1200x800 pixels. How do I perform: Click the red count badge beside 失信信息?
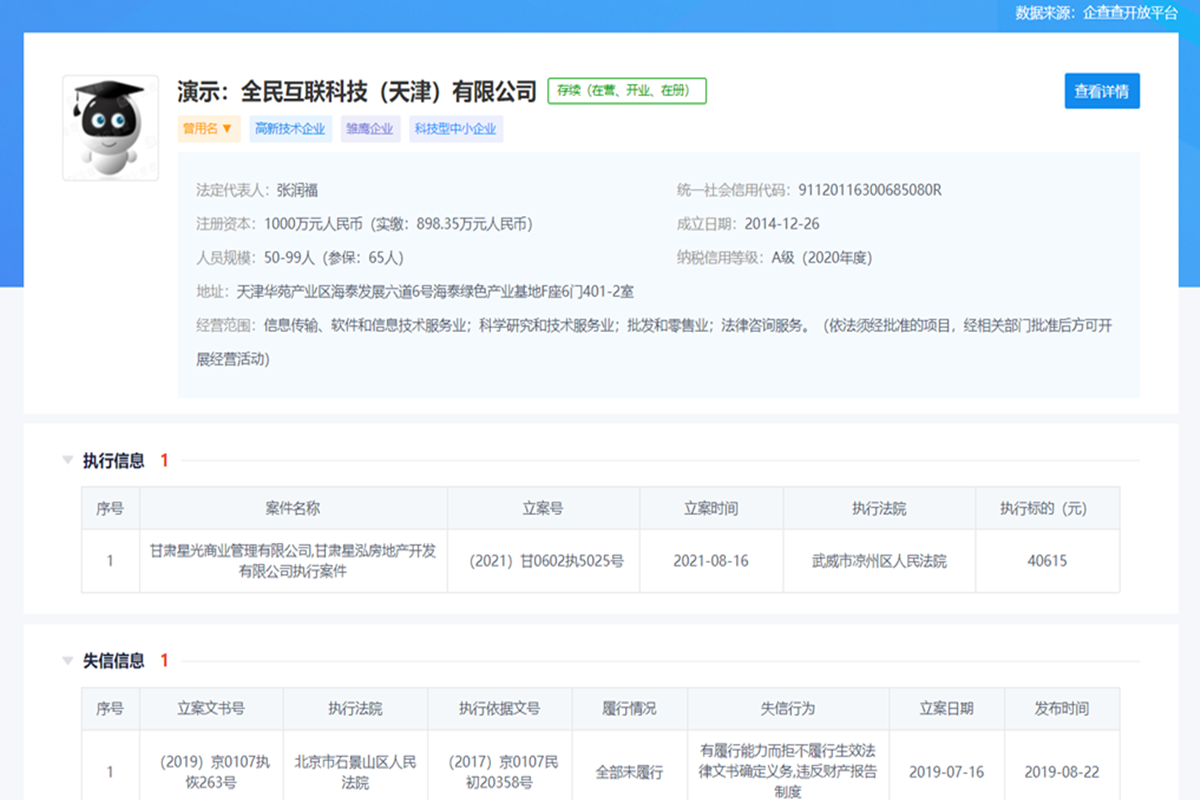(x=163, y=661)
